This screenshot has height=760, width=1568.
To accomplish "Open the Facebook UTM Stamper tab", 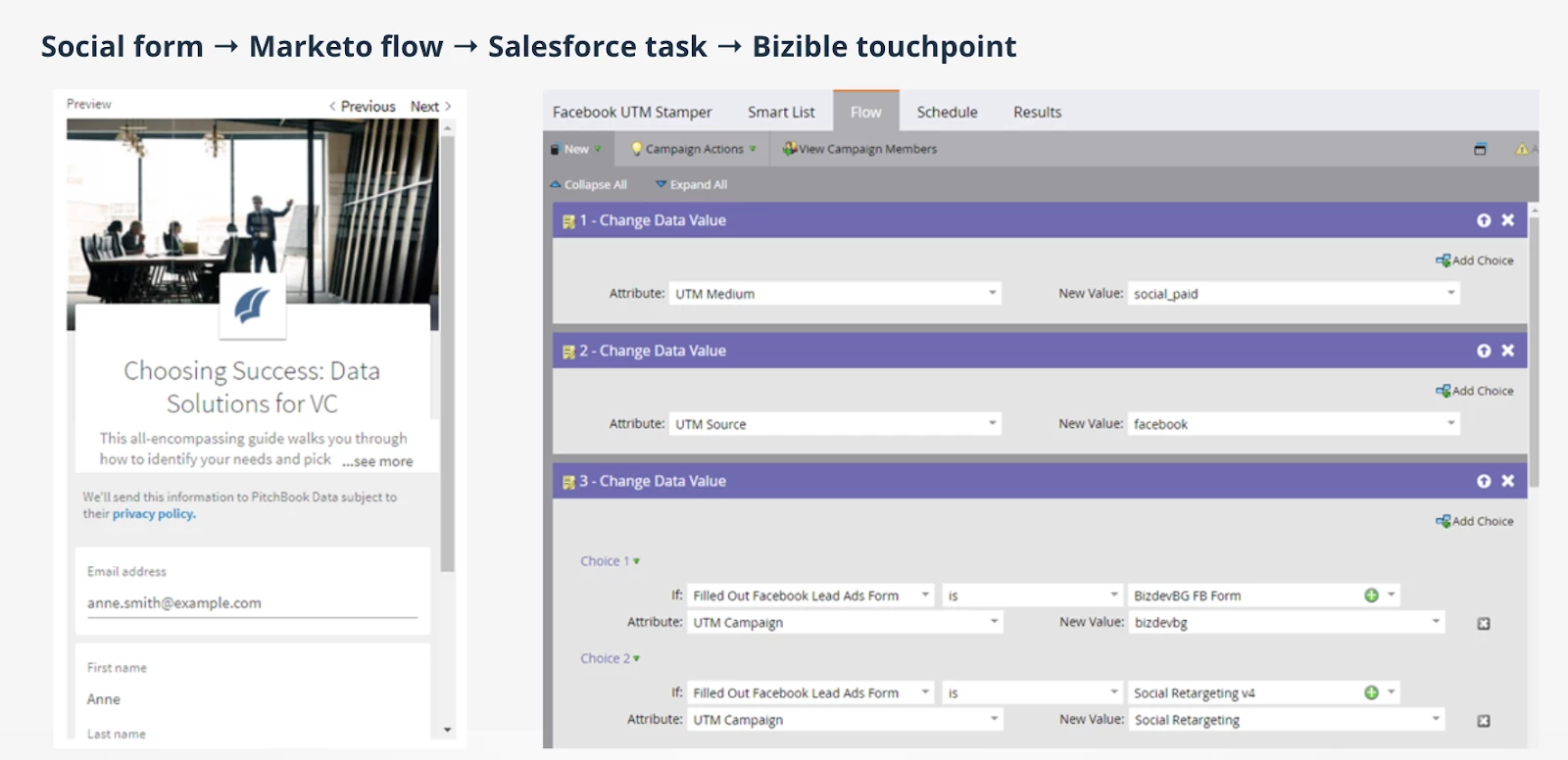I will (x=632, y=113).
